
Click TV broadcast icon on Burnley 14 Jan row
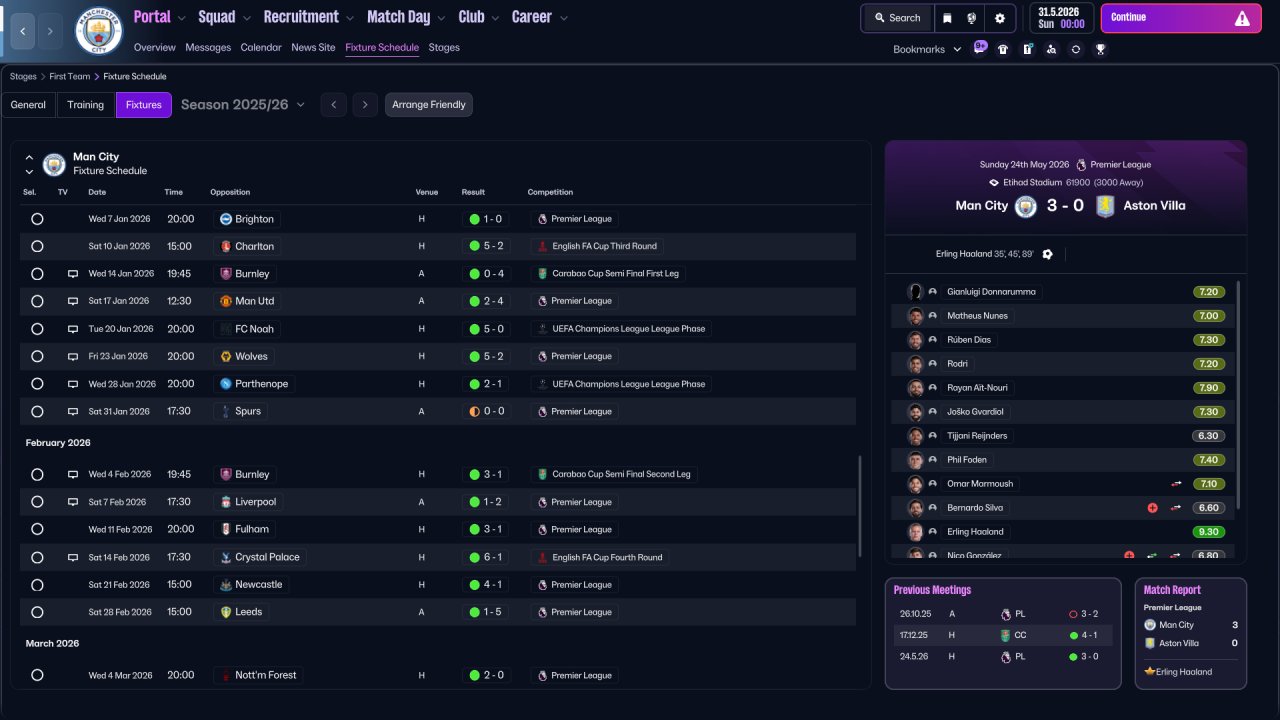tap(72, 274)
